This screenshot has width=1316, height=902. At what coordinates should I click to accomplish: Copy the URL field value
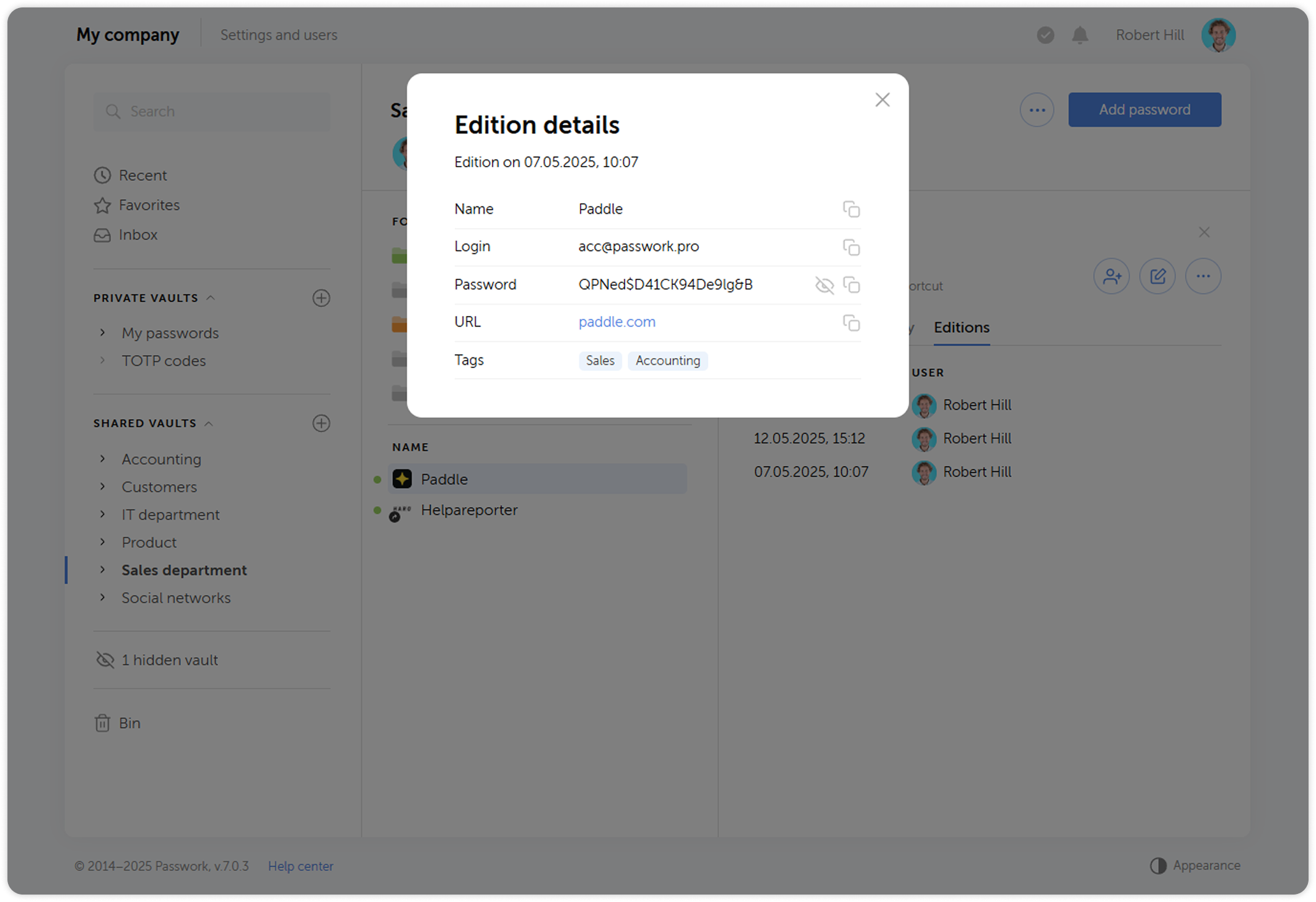(x=851, y=323)
